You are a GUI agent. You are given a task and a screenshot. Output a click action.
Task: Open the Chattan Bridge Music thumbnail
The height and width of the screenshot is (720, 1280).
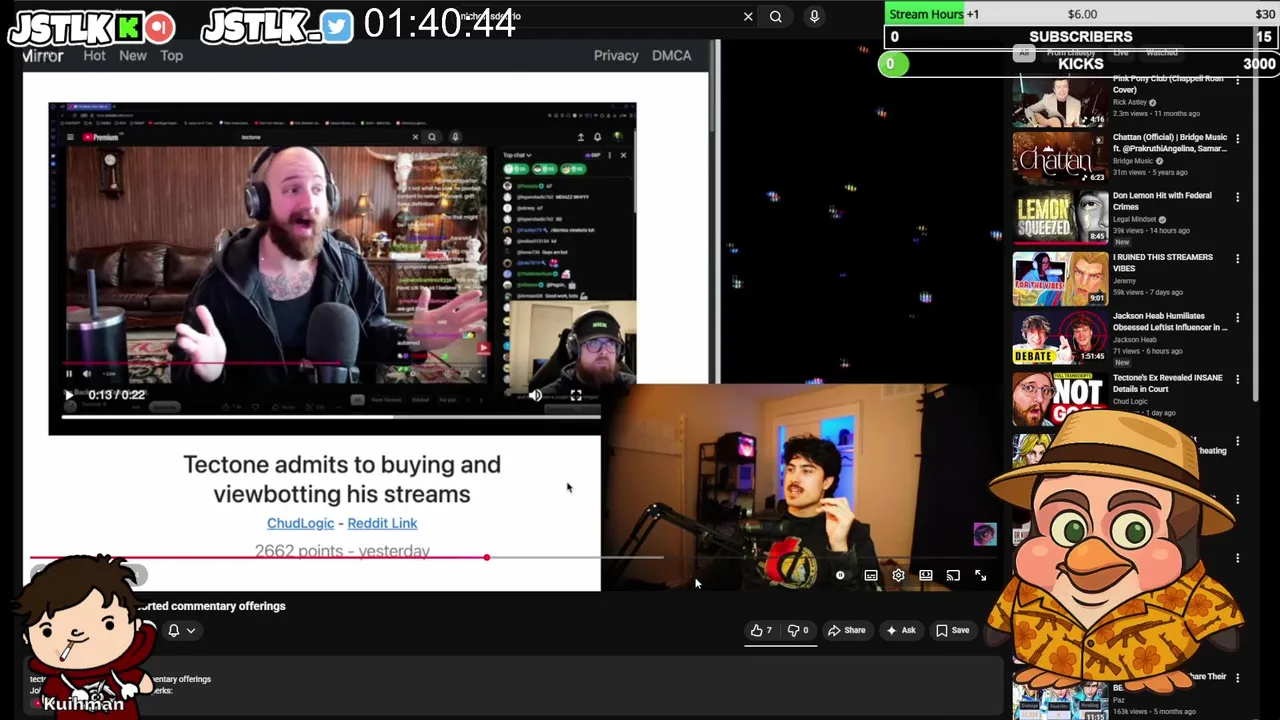[x=1060, y=158]
